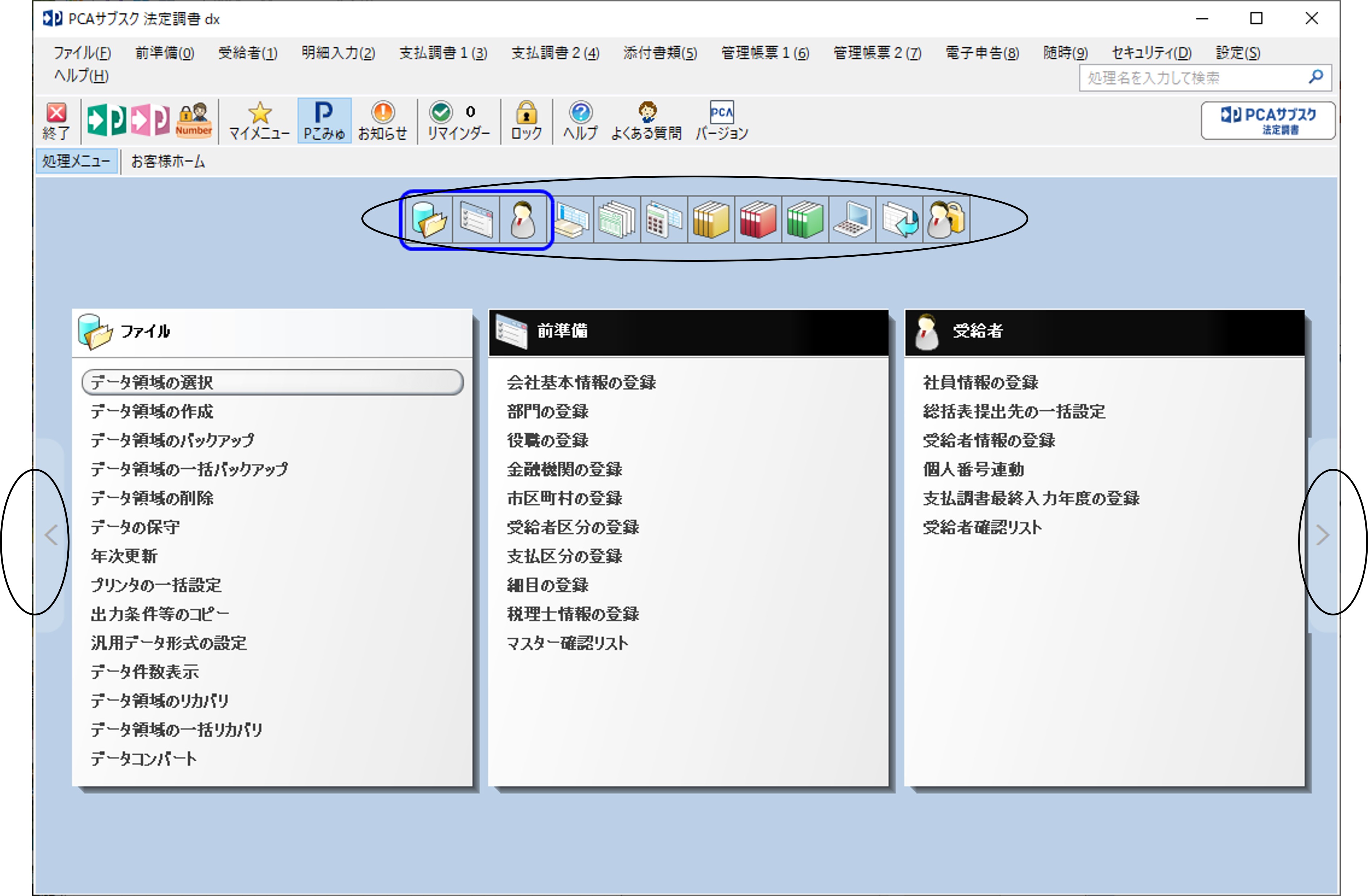Viewport: 1368px width, 896px height.
Task: Open the 電子申告(8) menu
Action: coord(982,53)
